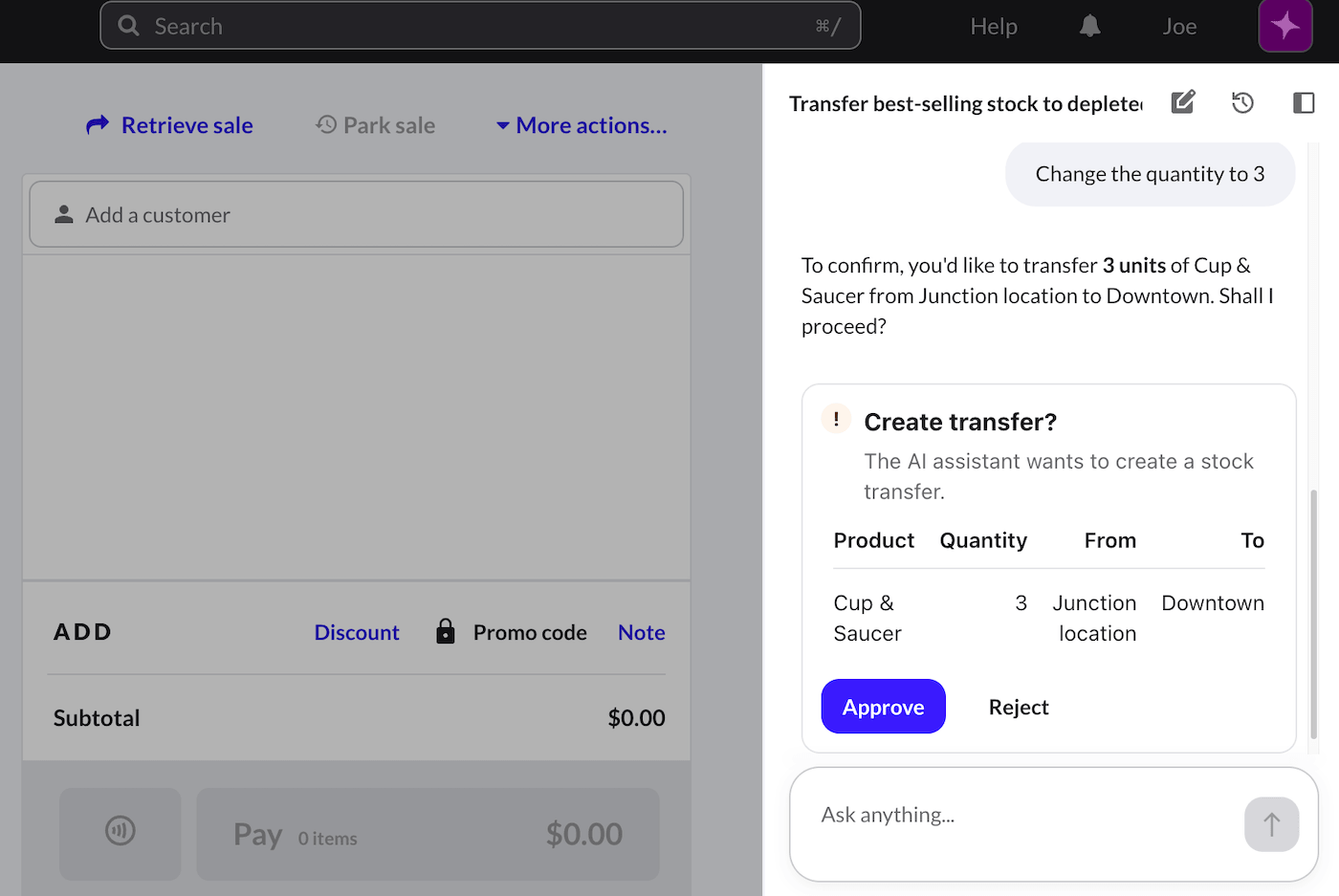Viewport: 1339px width, 896px height.
Task: Click the 'From' column header
Action: (x=1110, y=540)
